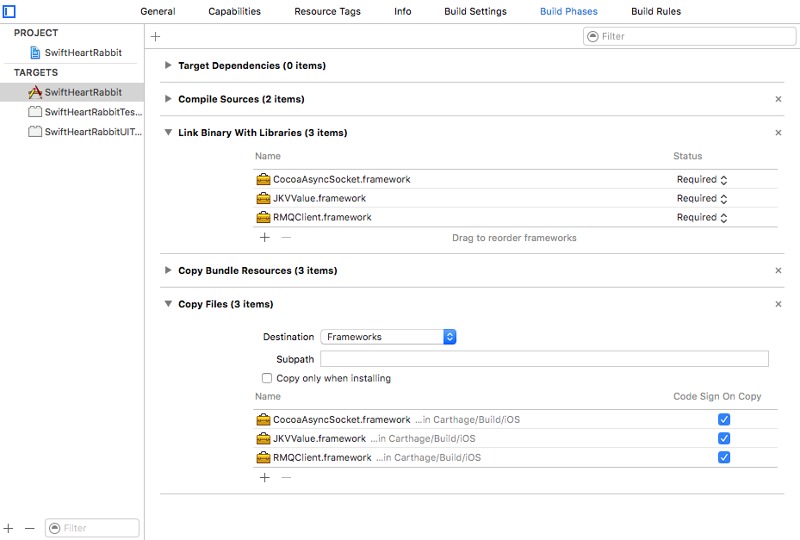Image resolution: width=800 pixels, height=540 pixels.
Task: Click the add build phase plus icon
Action: (x=155, y=36)
